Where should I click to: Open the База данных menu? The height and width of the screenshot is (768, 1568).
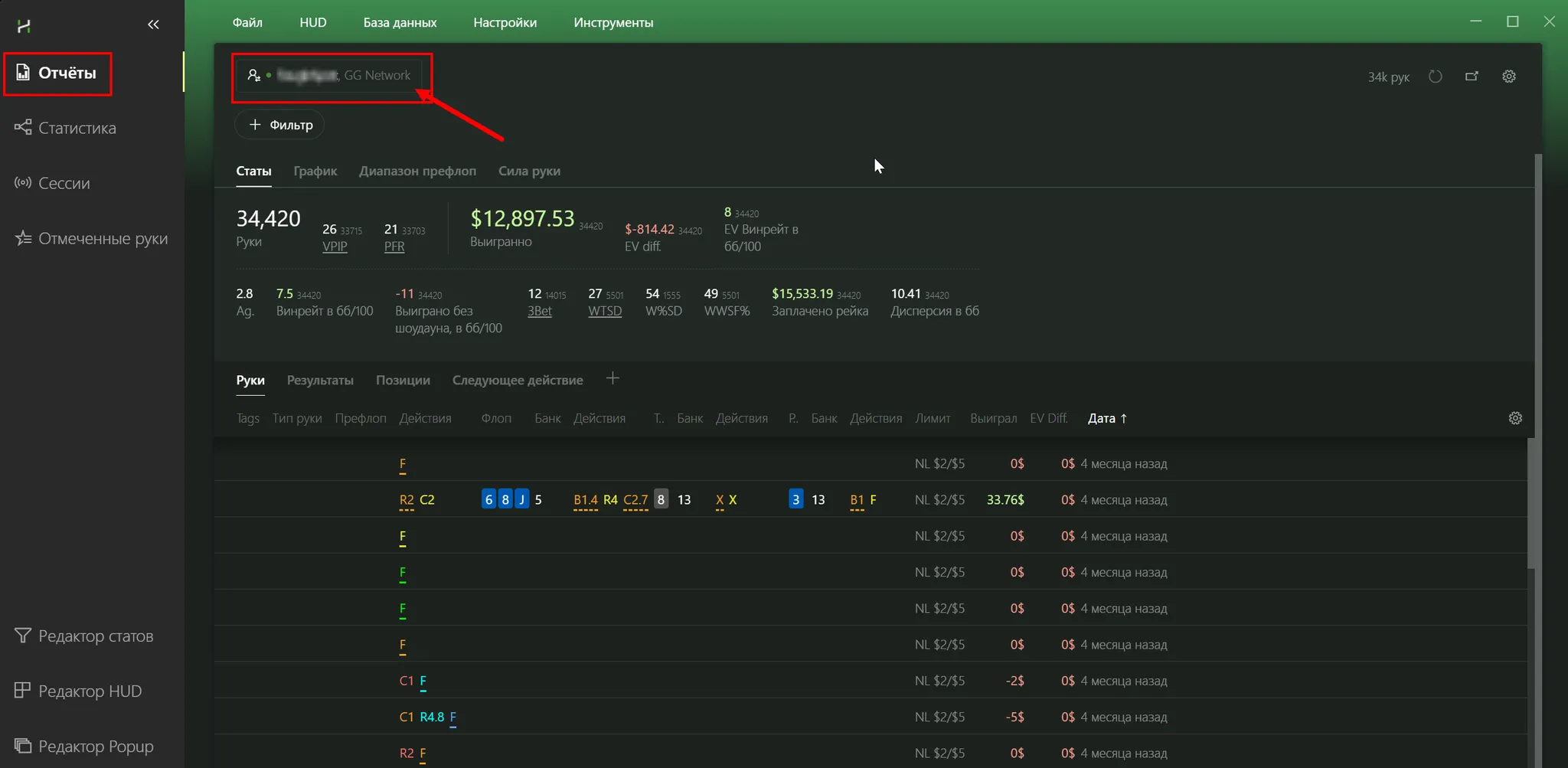pos(400,22)
